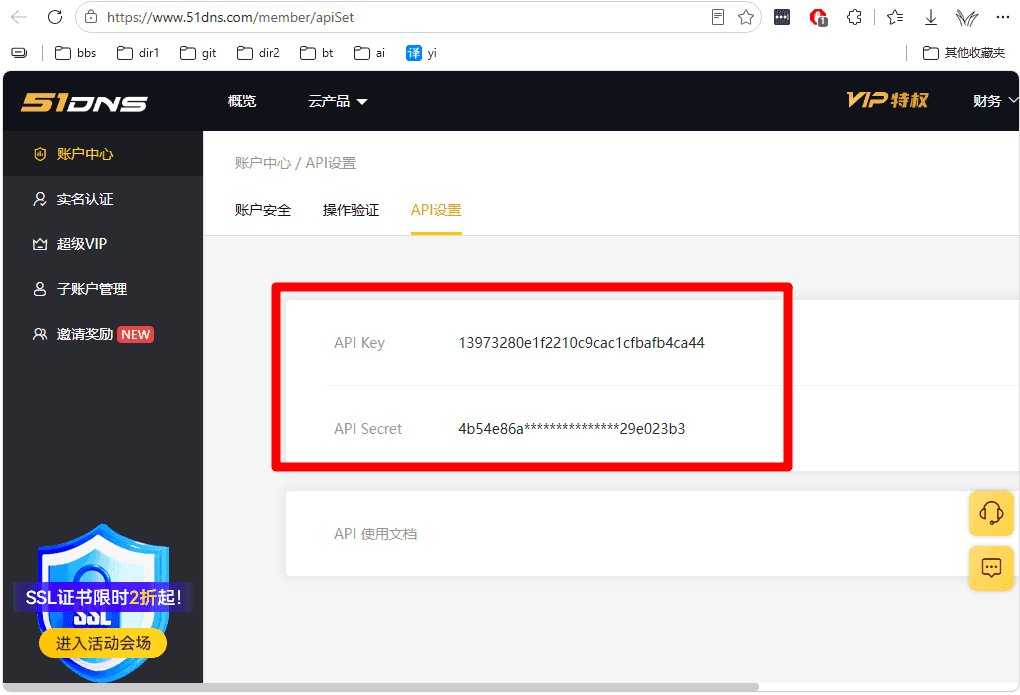1020x695 pixels.
Task: Click the API Key label
Action: [359, 343]
